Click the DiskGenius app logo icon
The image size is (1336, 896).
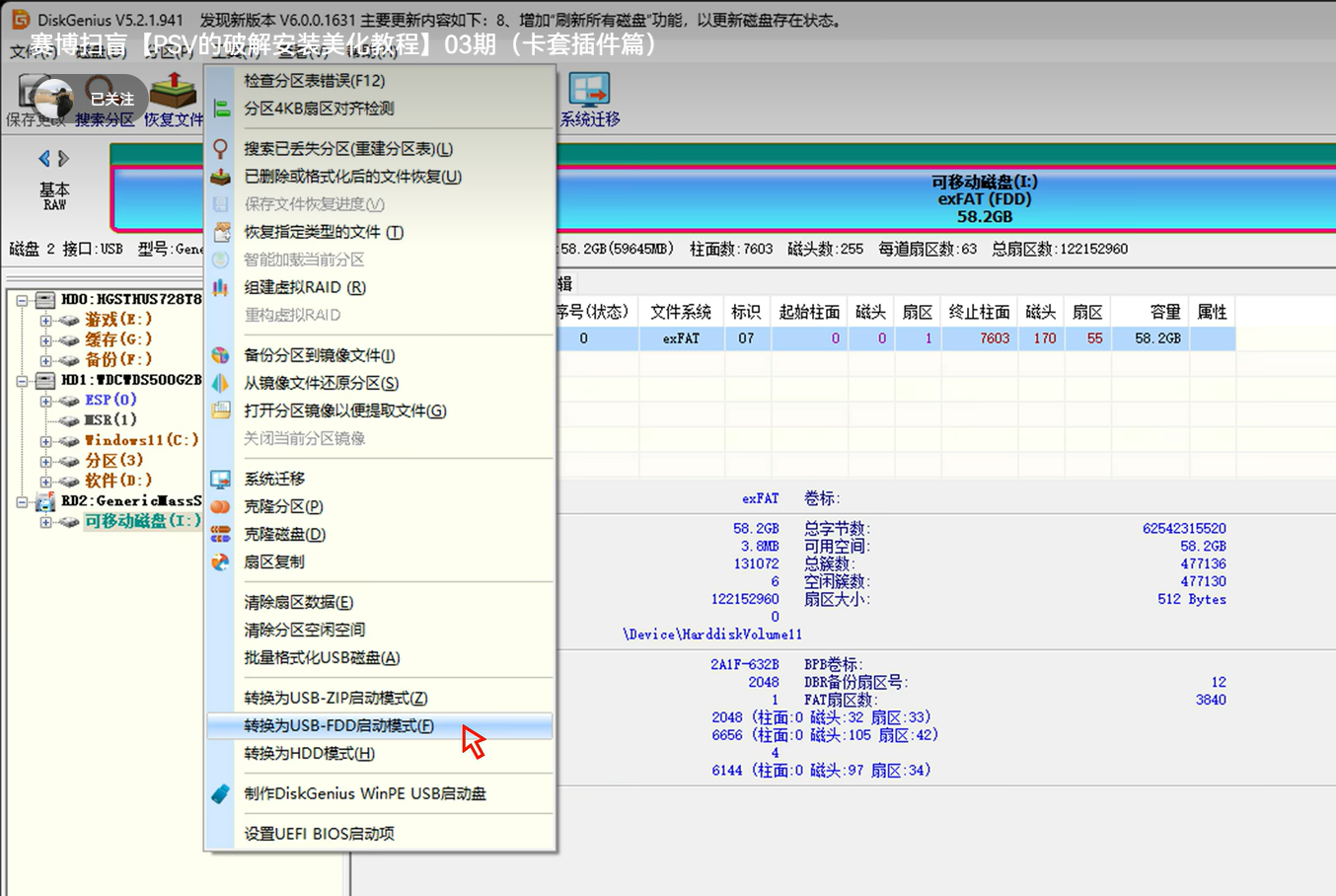20,19
